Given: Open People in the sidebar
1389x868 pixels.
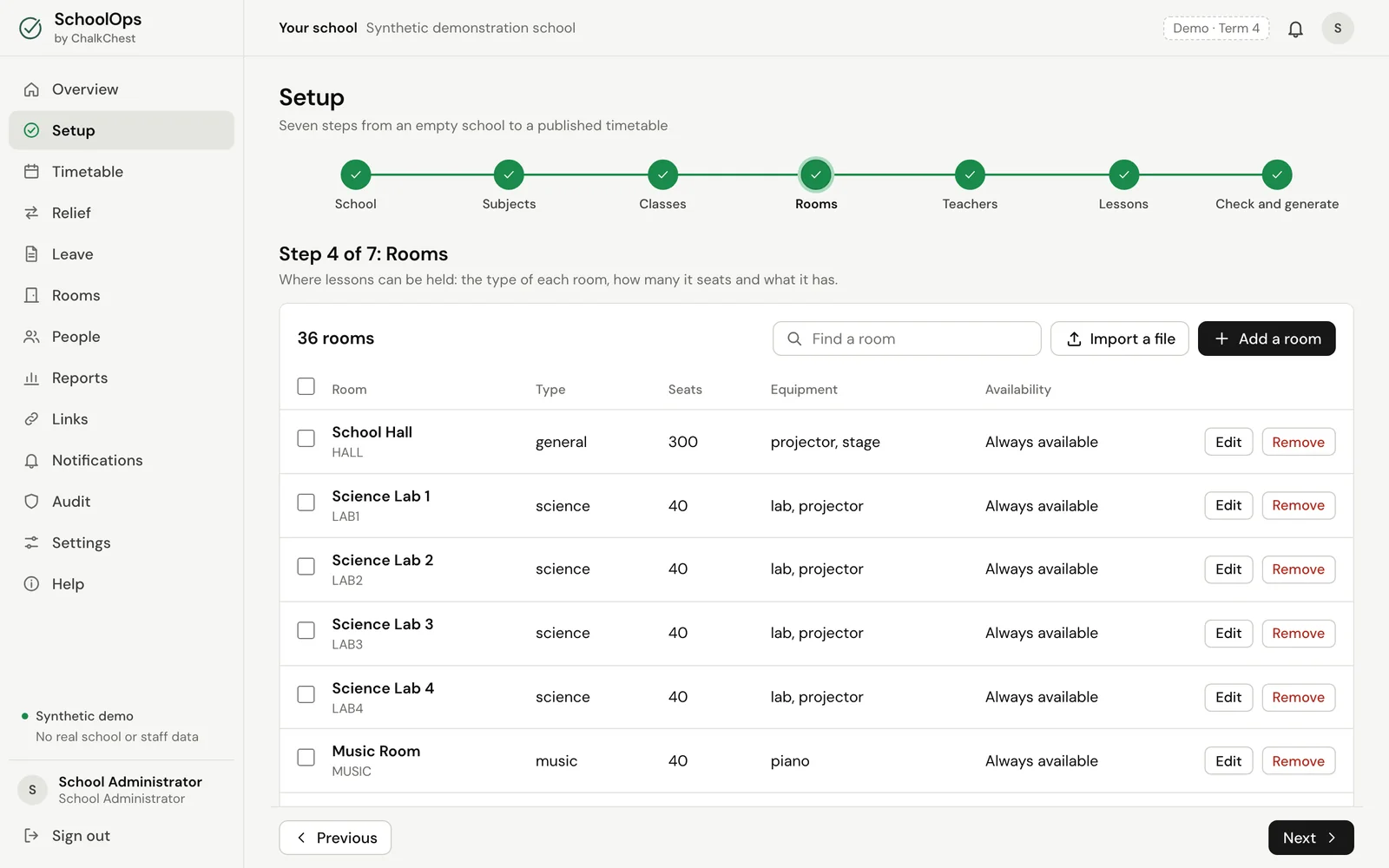Looking at the screenshot, I should [122, 337].
